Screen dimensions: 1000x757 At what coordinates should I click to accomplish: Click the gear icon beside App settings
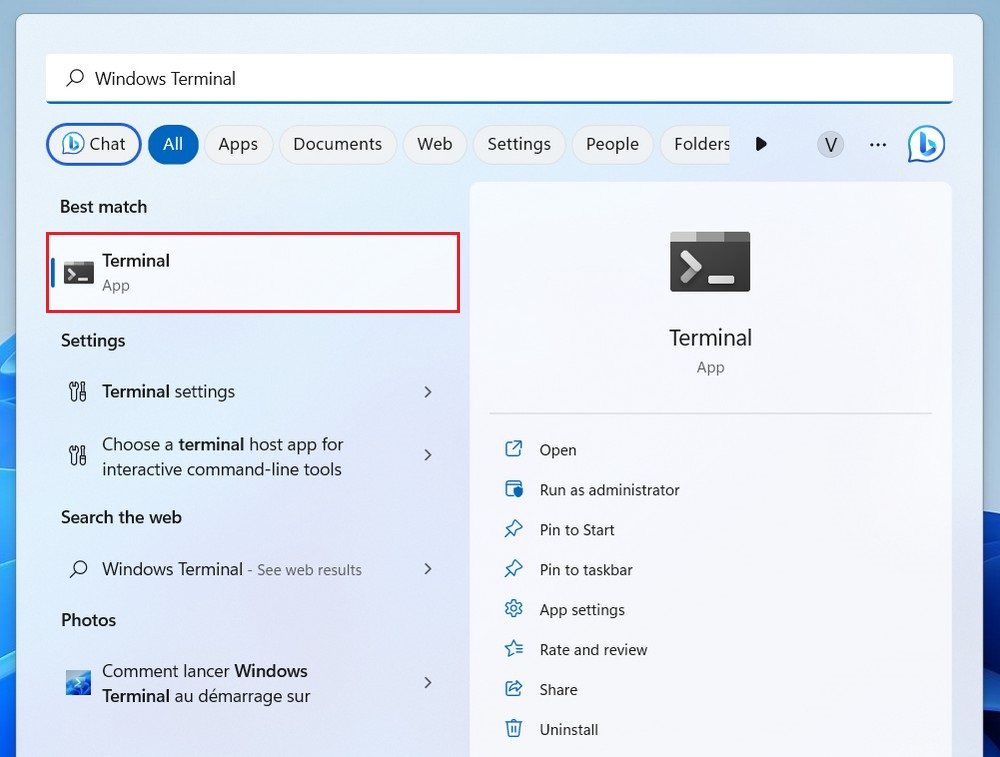513,609
